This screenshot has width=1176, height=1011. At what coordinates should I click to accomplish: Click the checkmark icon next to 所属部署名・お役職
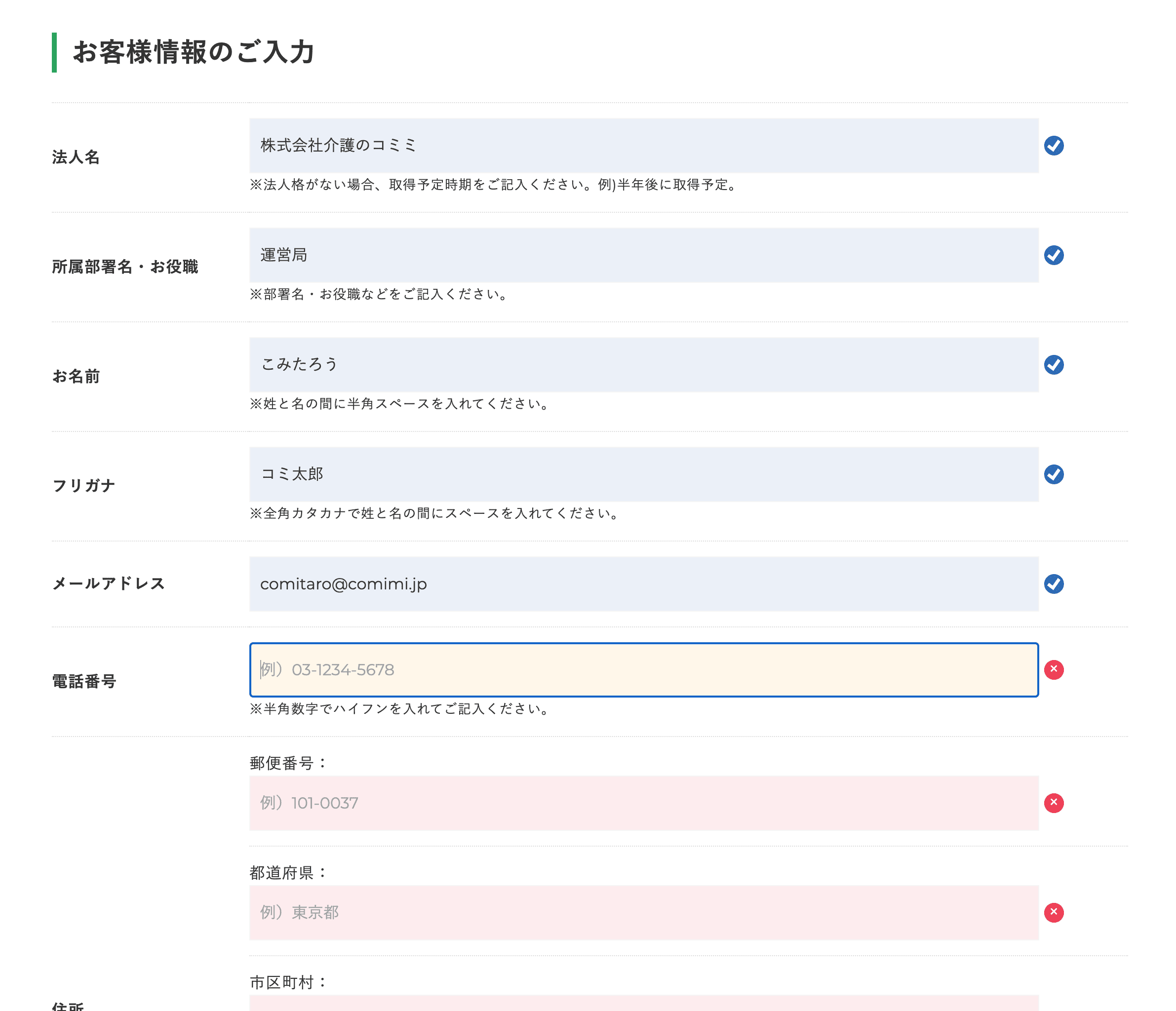click(x=1054, y=255)
